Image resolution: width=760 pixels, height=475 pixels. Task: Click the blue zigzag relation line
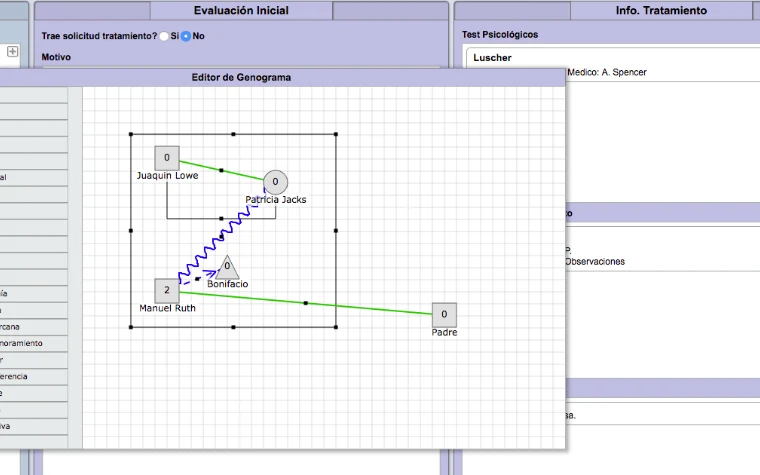222,236
